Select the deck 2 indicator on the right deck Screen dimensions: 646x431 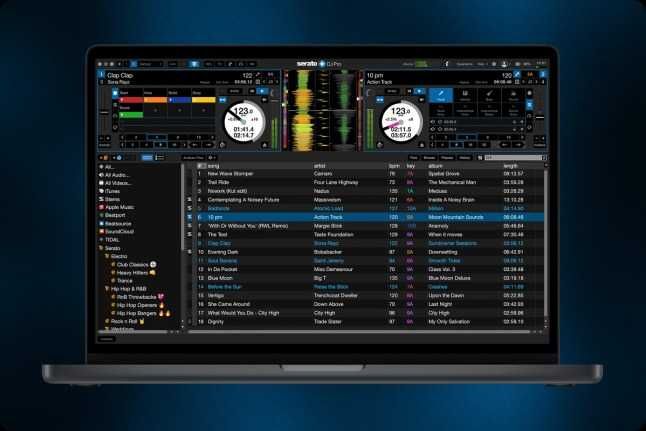[543, 74]
